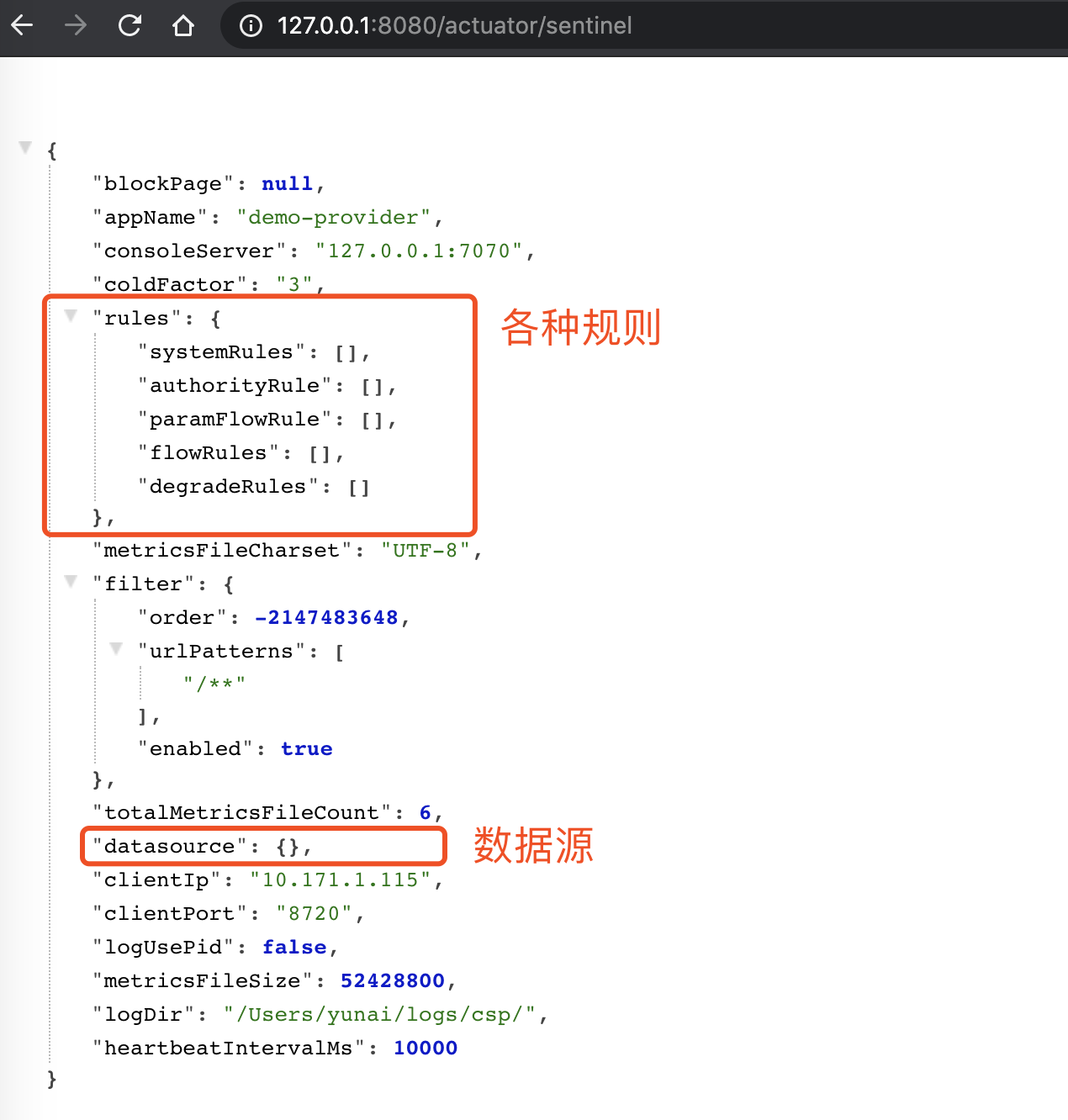Open the browser home page
This screenshot has width=1068, height=1120.
pos(182,26)
